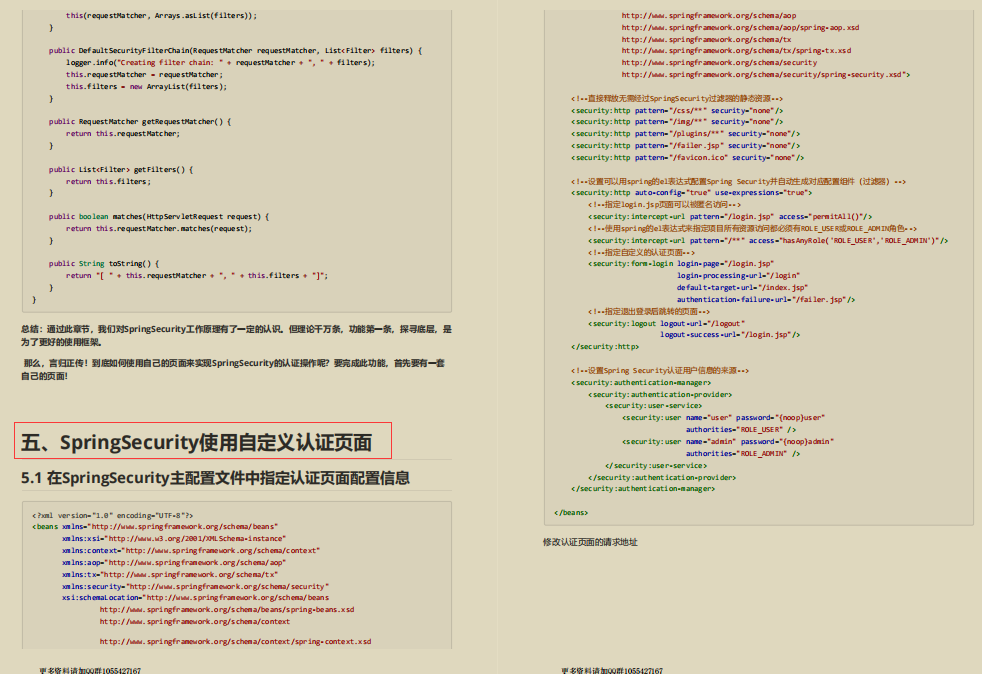Click the intercept-url line with access="permitAll()"
Image resolution: width=982 pixels, height=674 pixels.
[x=730, y=217]
